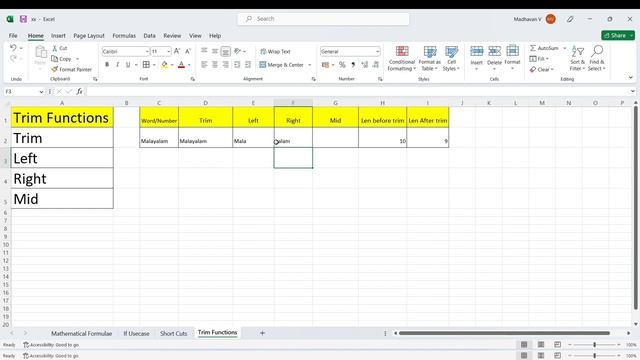Toggle Merge & Center
Image resolution: width=640 pixels, height=360 pixels.
(282, 64)
